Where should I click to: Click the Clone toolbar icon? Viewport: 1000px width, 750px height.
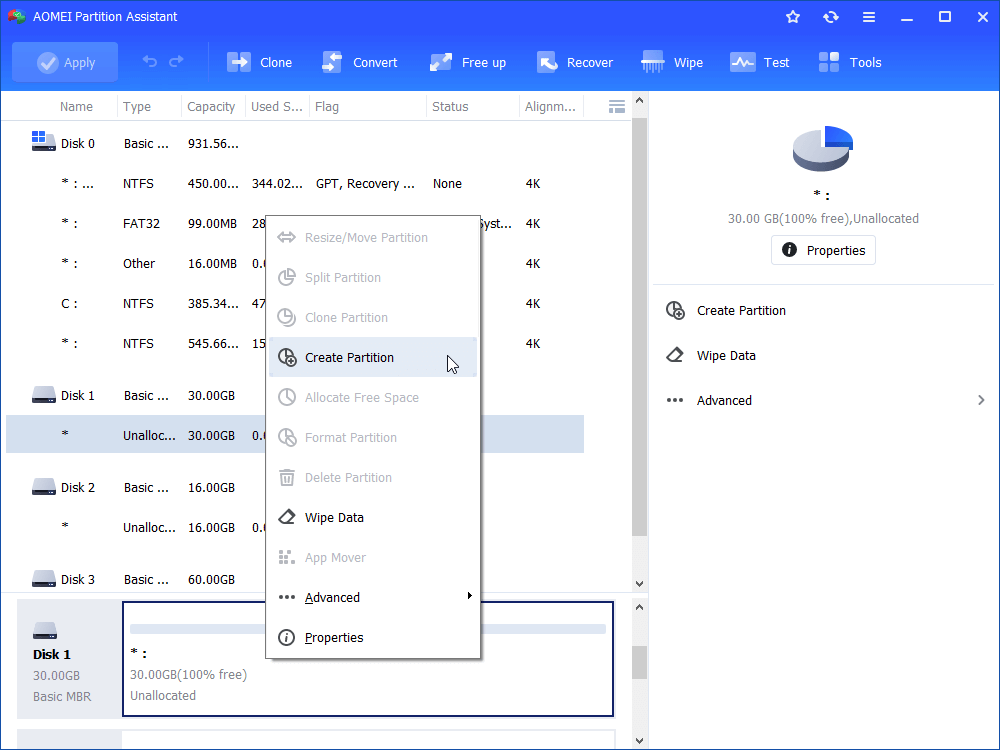[x=259, y=62]
